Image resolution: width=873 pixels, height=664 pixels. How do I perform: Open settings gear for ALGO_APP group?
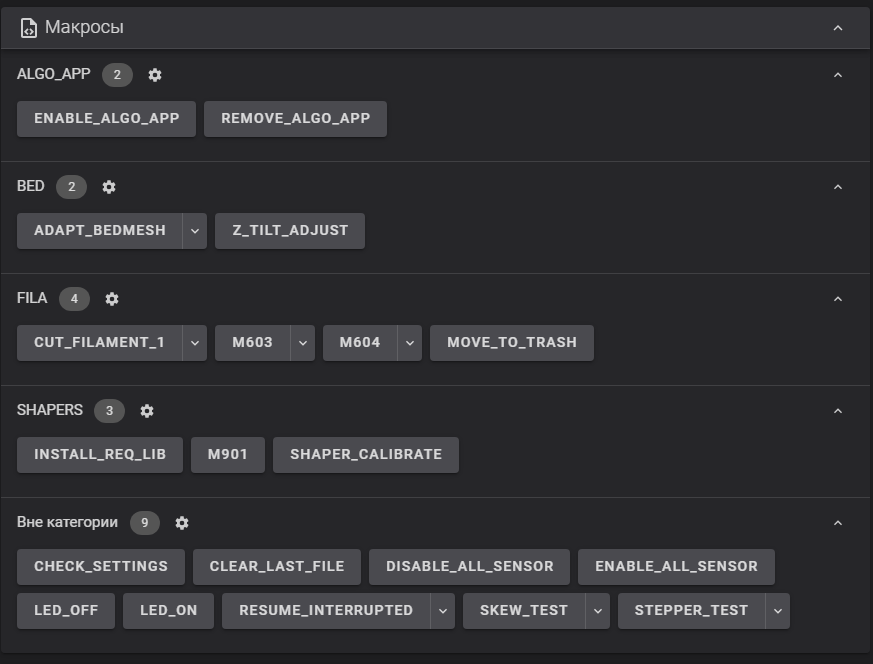tap(155, 75)
